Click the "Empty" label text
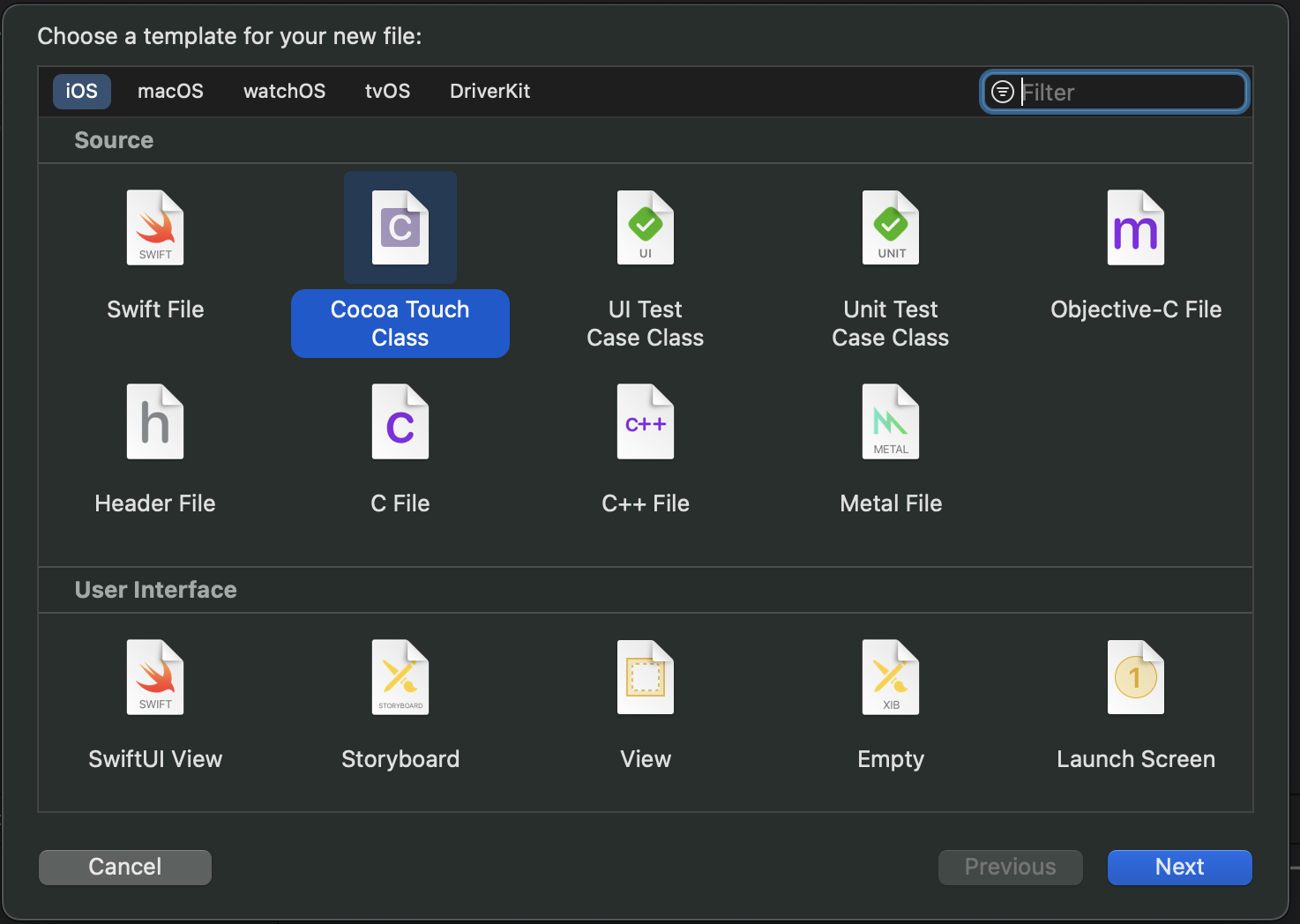The image size is (1300, 924). tap(891, 759)
